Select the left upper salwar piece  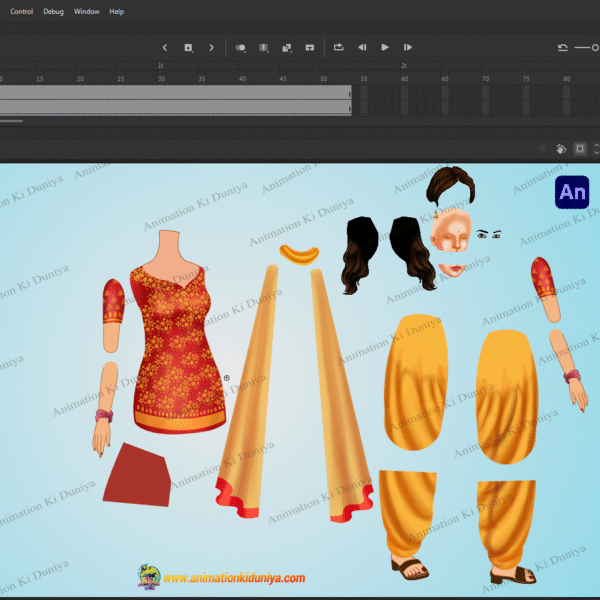tap(416, 382)
